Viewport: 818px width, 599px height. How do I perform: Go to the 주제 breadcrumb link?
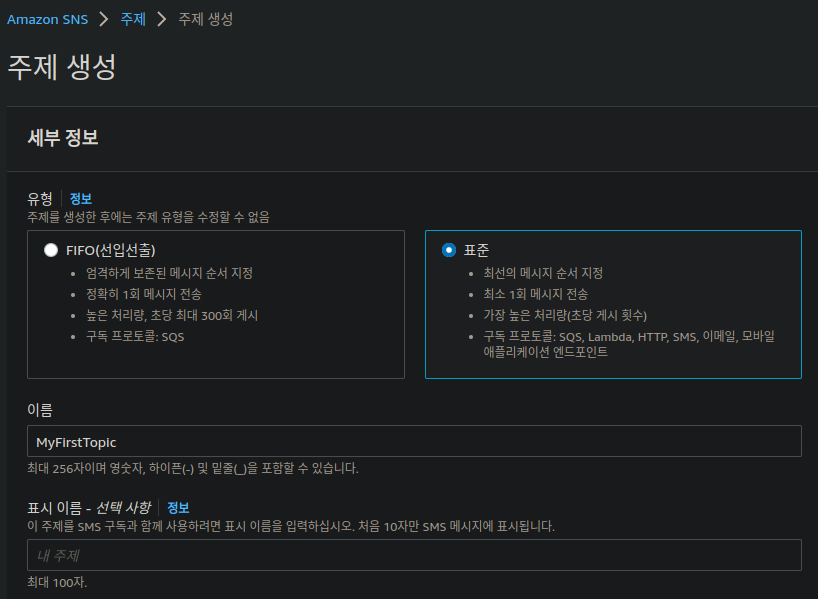133,19
